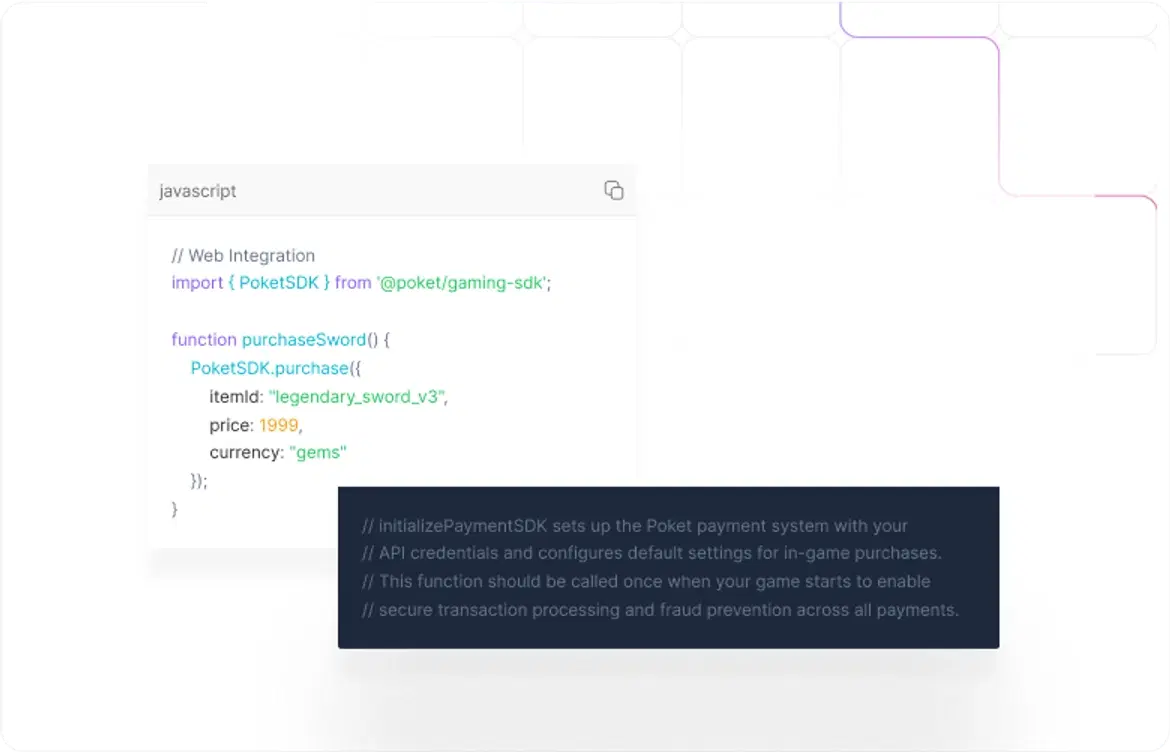Click the initializePaymentSDK comment line
The width and height of the screenshot is (1170, 752).
click(634, 525)
